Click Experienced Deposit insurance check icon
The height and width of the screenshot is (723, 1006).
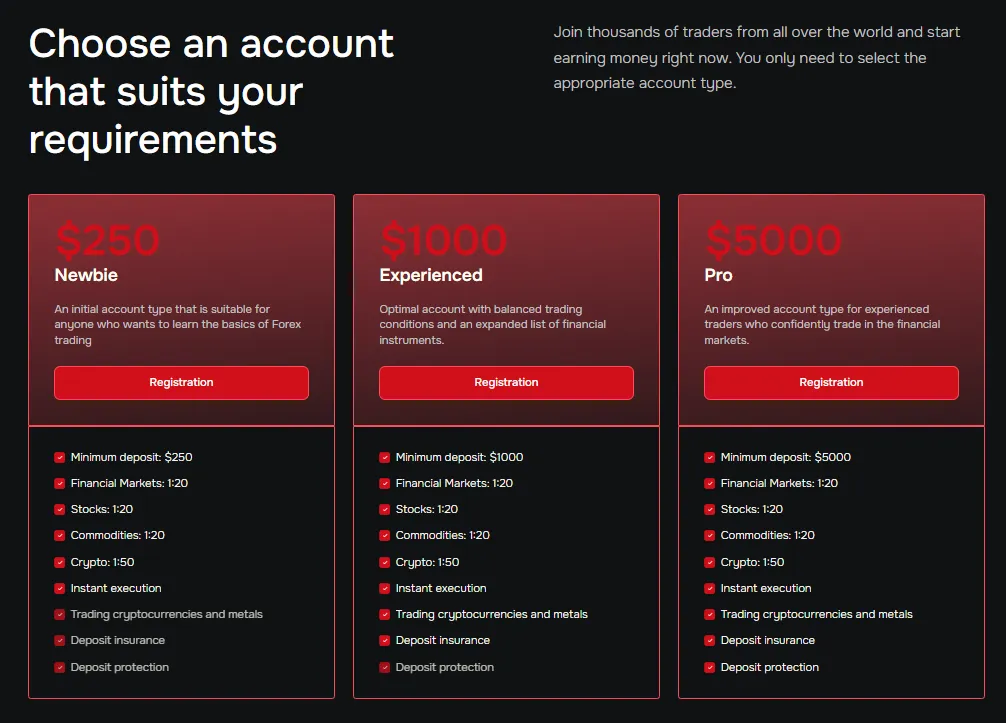click(385, 641)
